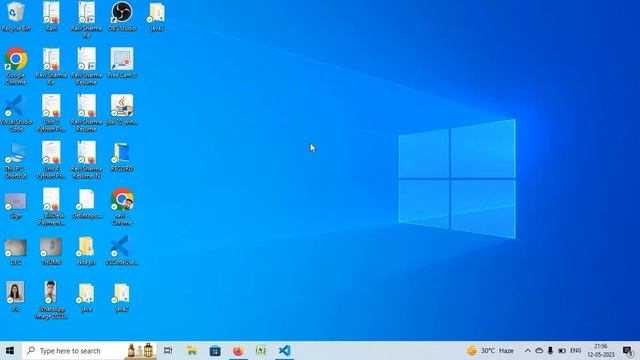Select the BillDesk Payment PDF file
This screenshot has width=640, height=360.
51,207
